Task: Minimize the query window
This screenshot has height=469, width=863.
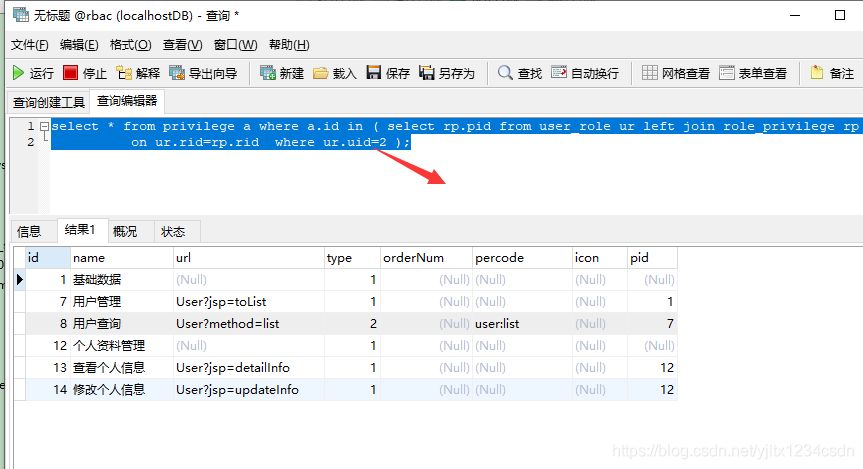Action: pos(795,15)
